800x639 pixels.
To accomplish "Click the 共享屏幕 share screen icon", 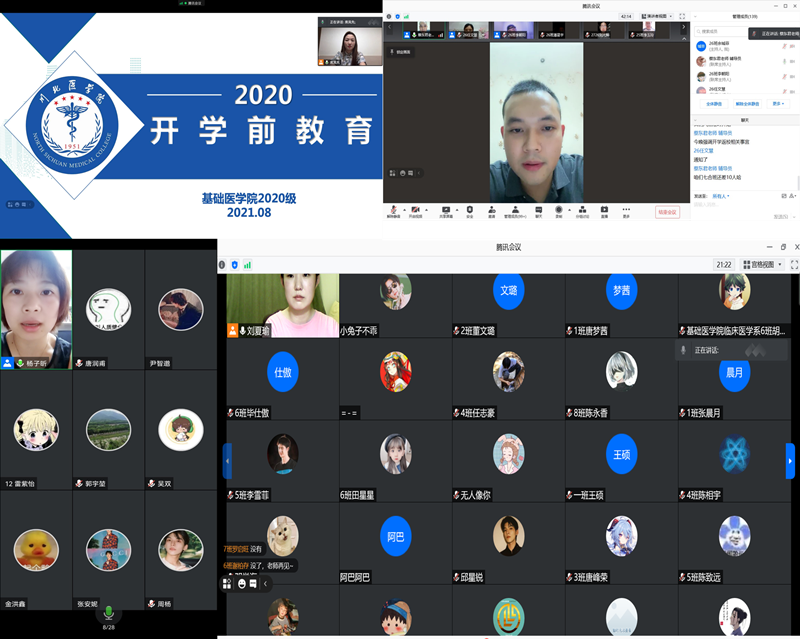I will click(444, 212).
